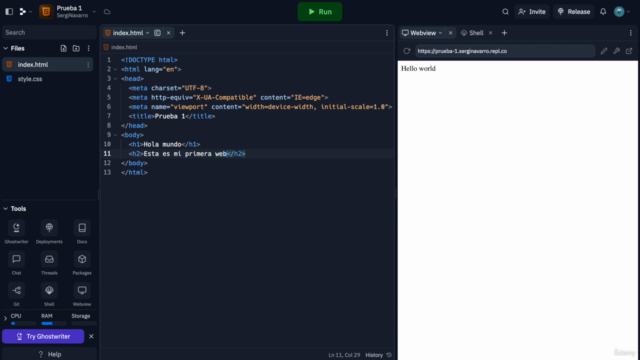Create a new folder in Files
Screen dimensions: 640x360
click(76, 48)
